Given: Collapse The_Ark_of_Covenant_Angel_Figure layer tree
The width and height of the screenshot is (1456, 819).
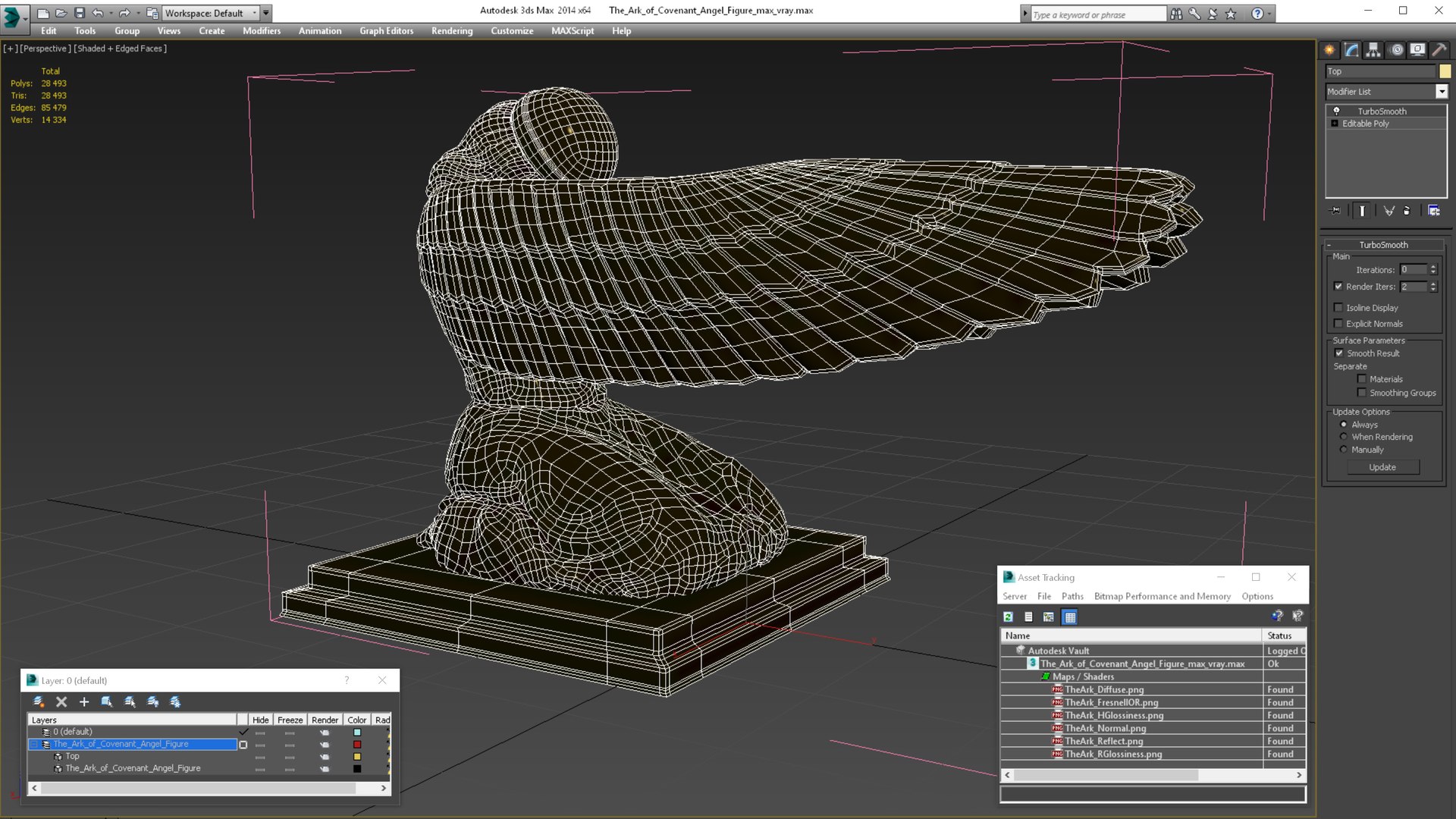Looking at the screenshot, I should (34, 745).
